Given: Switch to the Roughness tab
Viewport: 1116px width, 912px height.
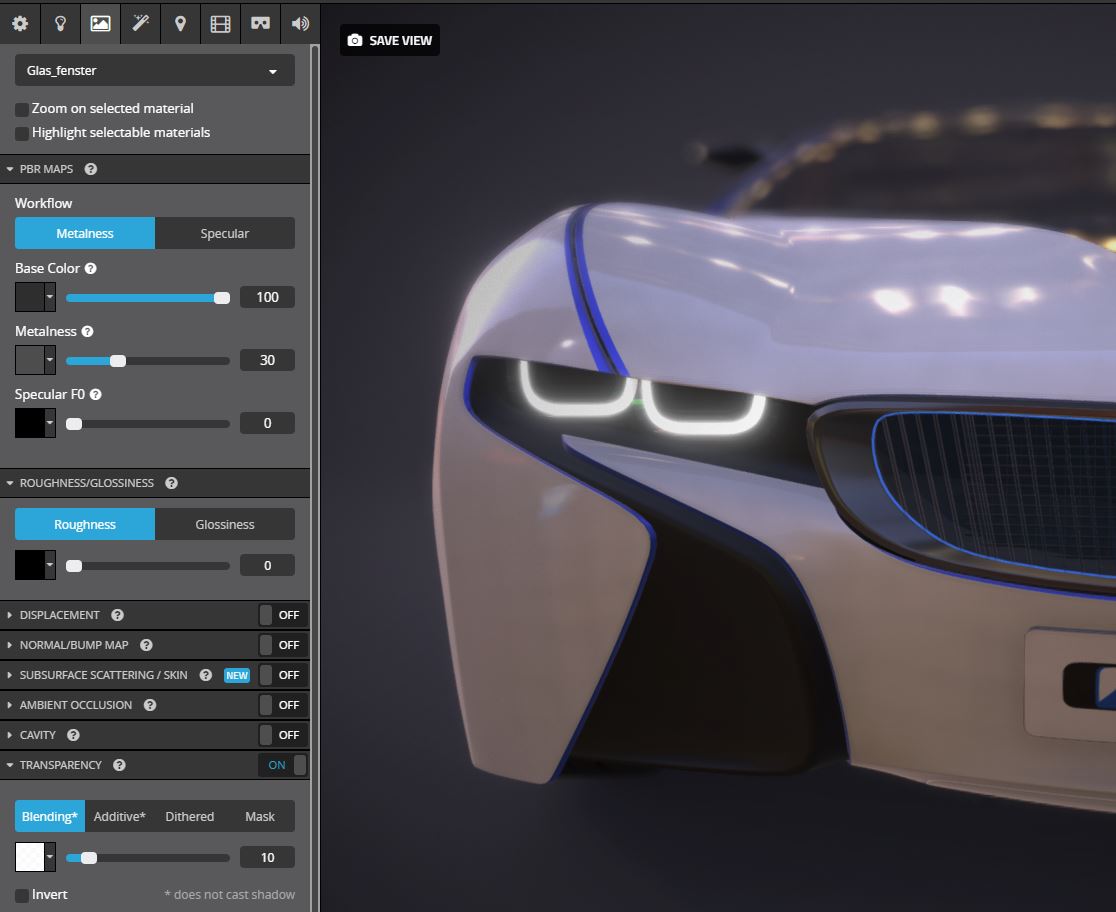Looking at the screenshot, I should tap(85, 525).
